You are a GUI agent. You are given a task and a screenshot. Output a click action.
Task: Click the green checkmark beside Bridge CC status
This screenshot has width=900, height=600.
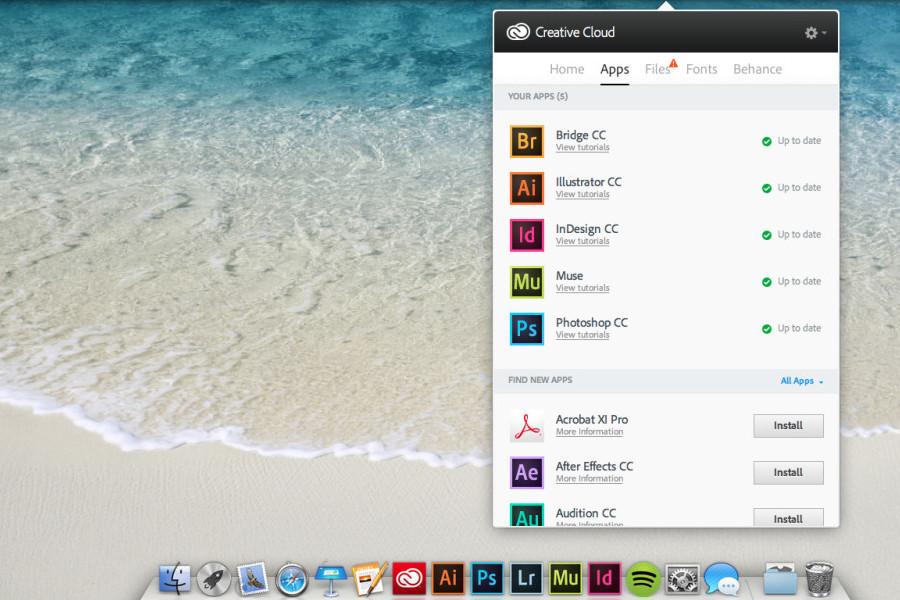click(x=766, y=141)
